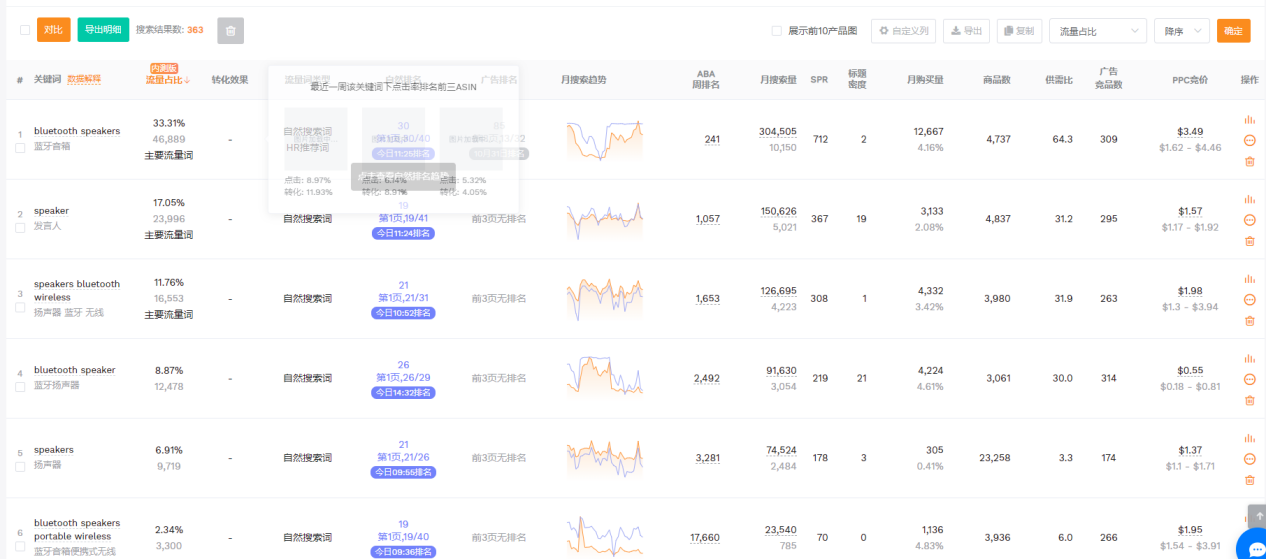The image size is (1266, 559).
Task: Click the 月搜索量 column header
Action: [x=778, y=80]
